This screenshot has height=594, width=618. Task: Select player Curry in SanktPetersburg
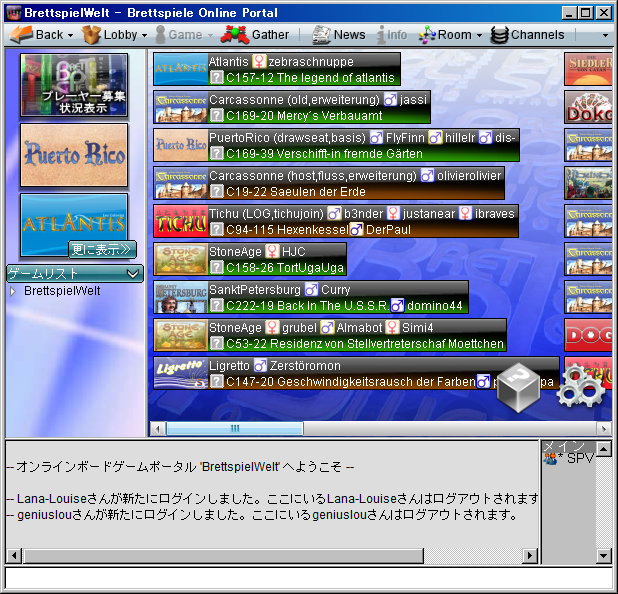[335, 290]
